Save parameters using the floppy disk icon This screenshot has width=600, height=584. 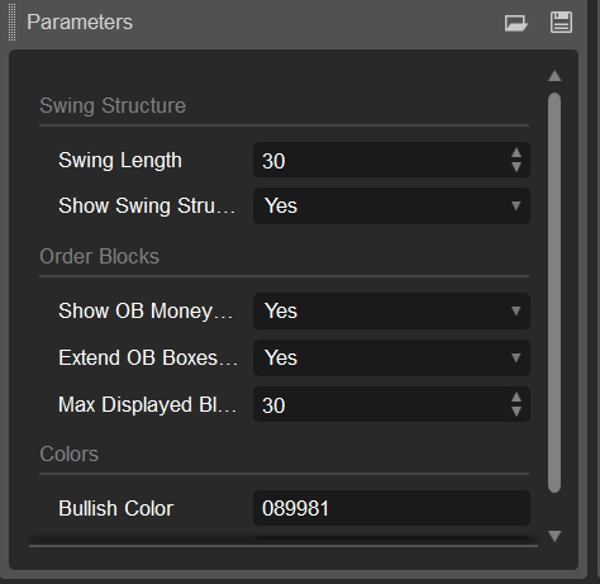pyautogui.click(x=561, y=22)
